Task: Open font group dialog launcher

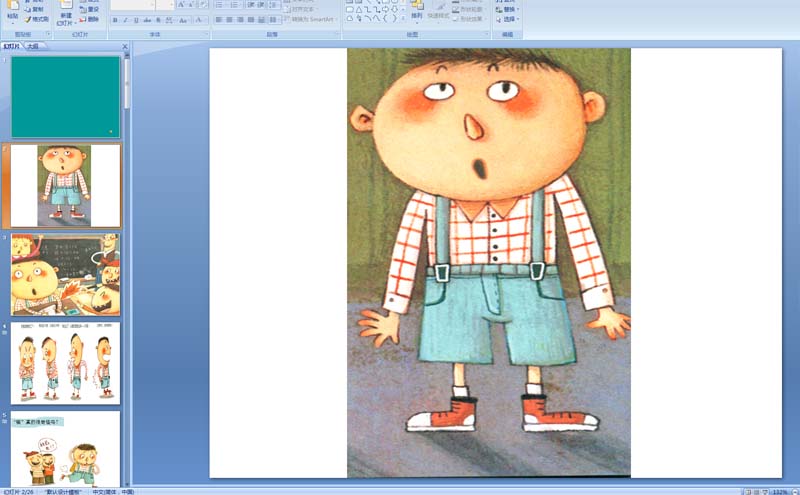Action: (x=207, y=34)
